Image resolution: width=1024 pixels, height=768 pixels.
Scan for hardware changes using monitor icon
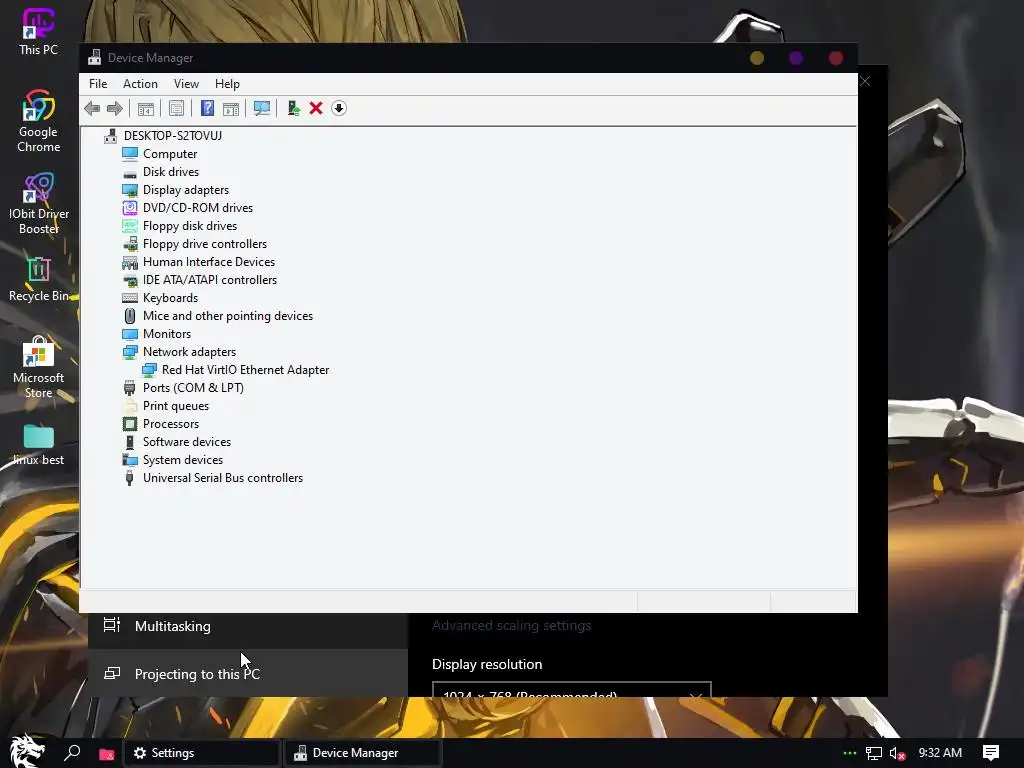[x=262, y=108]
